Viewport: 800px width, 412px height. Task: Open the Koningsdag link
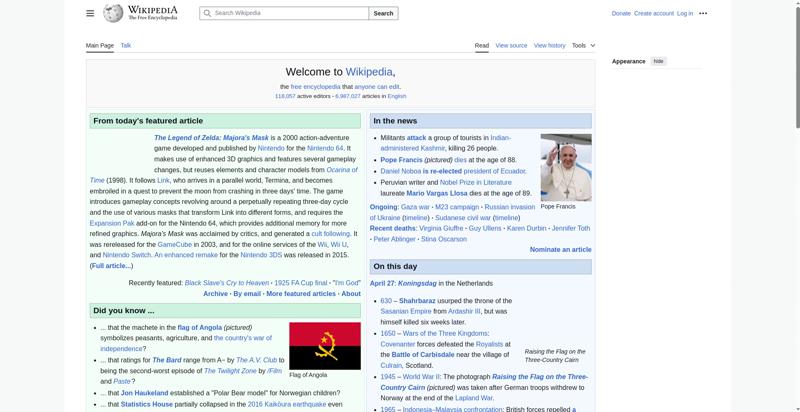pyautogui.click(x=417, y=284)
